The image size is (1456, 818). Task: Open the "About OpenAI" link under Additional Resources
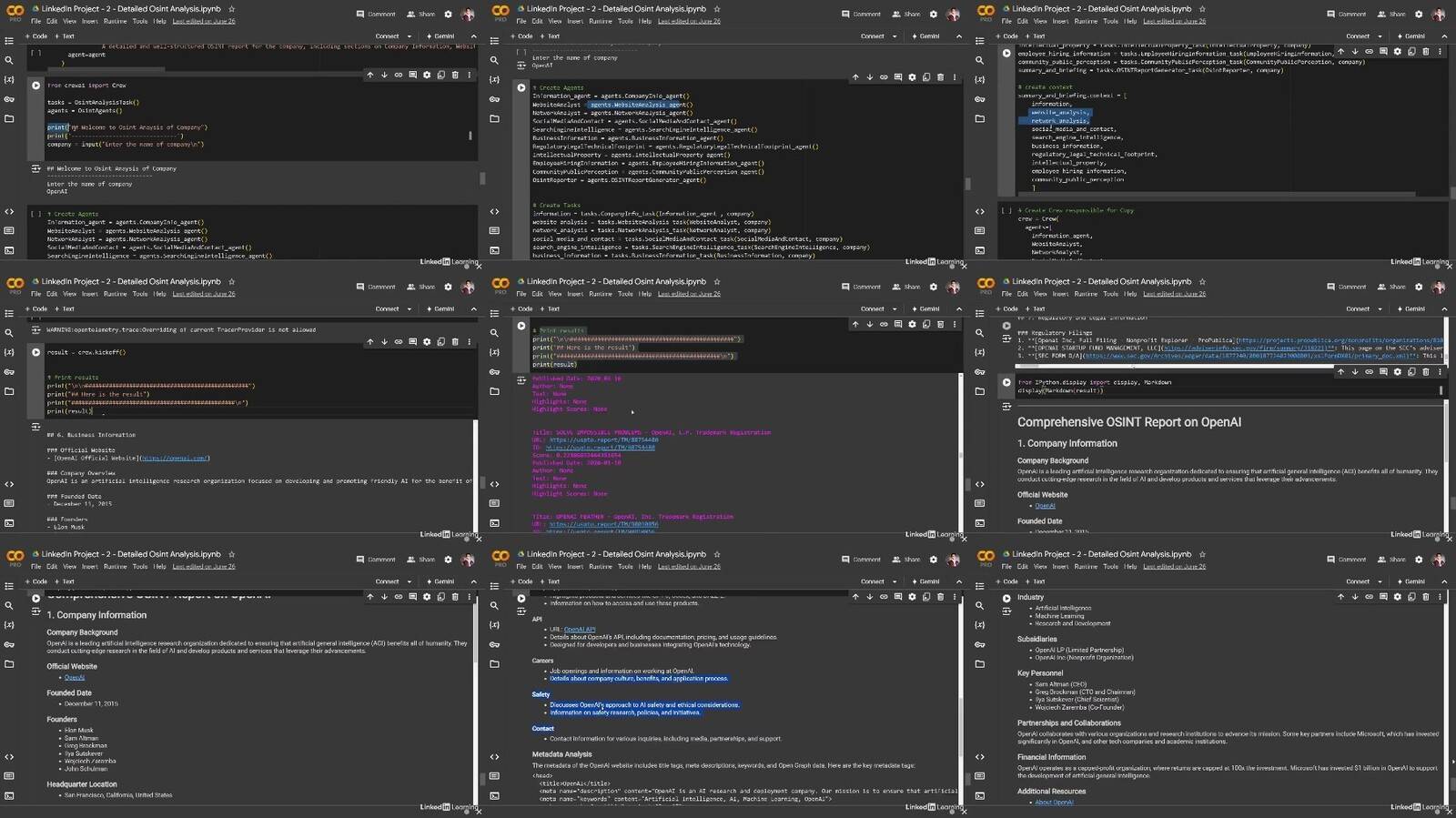click(1054, 803)
